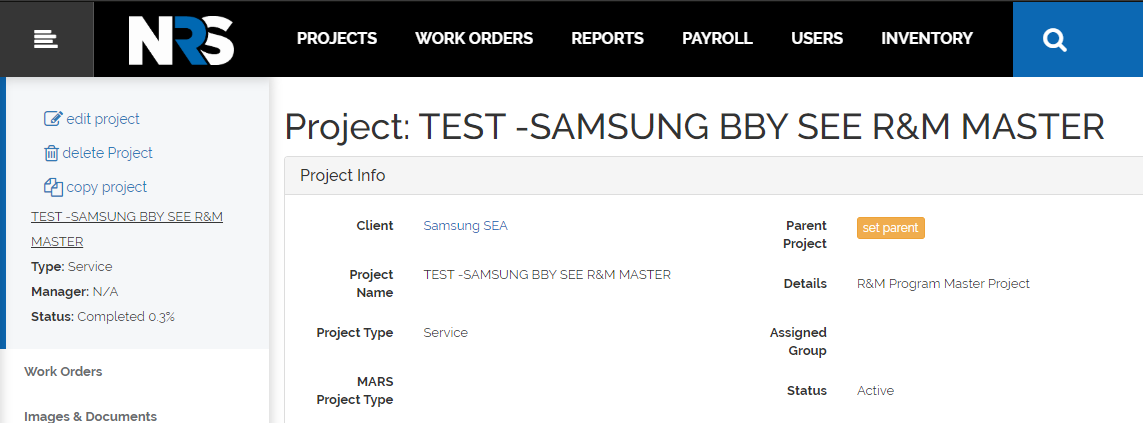The height and width of the screenshot is (423, 1143).
Task: Navigate to INVENTORY
Action: point(927,39)
